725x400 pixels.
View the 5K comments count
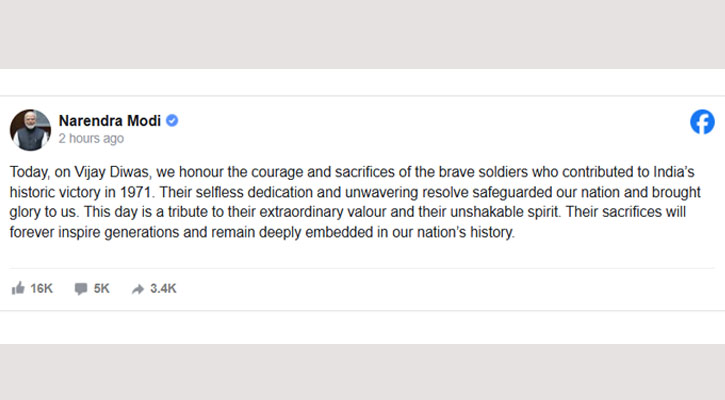coord(101,288)
